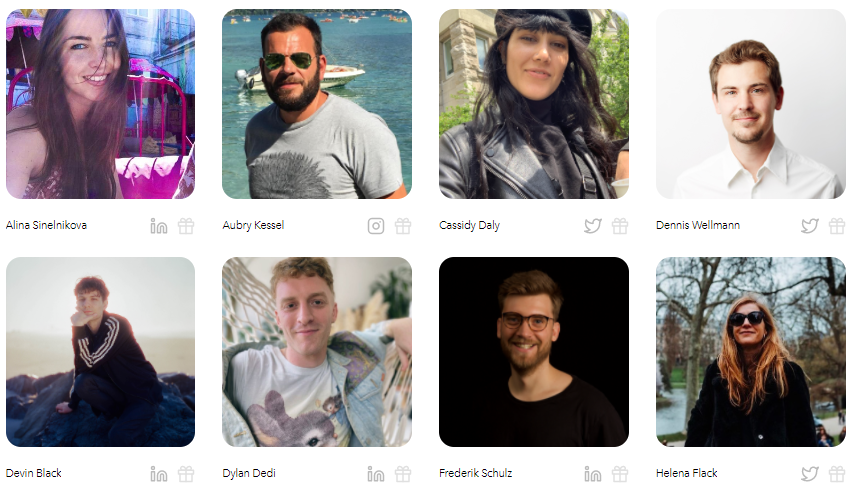
Task: Click the gift icon beside Frederik Schulz
Action: [x=620, y=474]
